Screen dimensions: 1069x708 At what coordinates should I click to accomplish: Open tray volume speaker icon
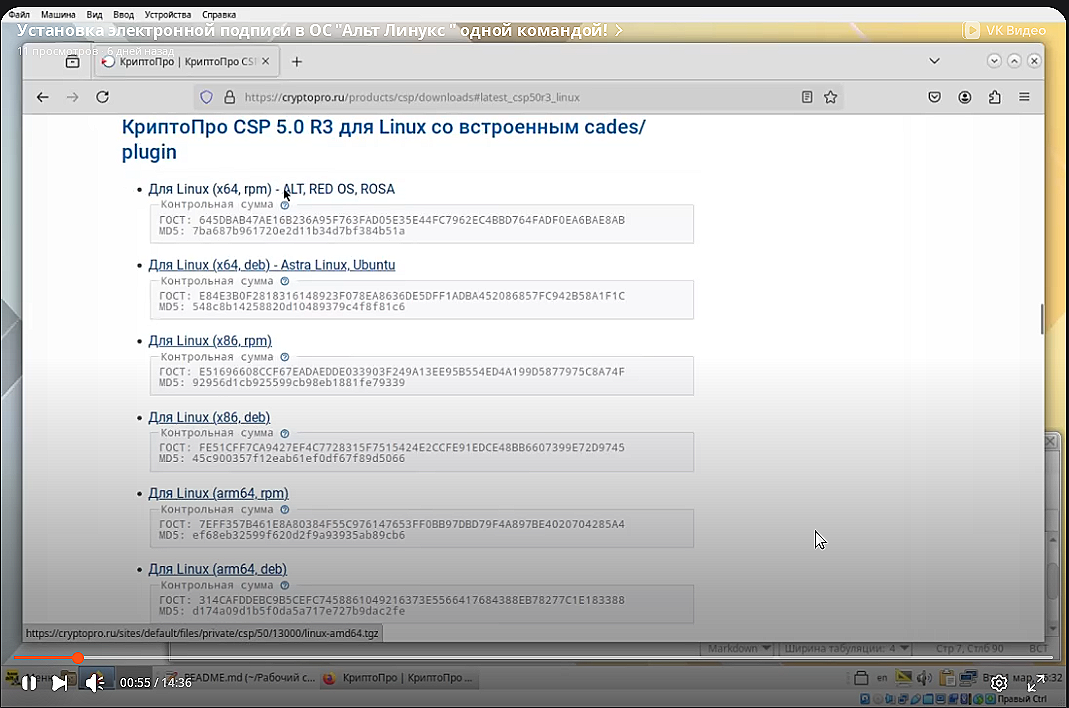click(x=924, y=678)
